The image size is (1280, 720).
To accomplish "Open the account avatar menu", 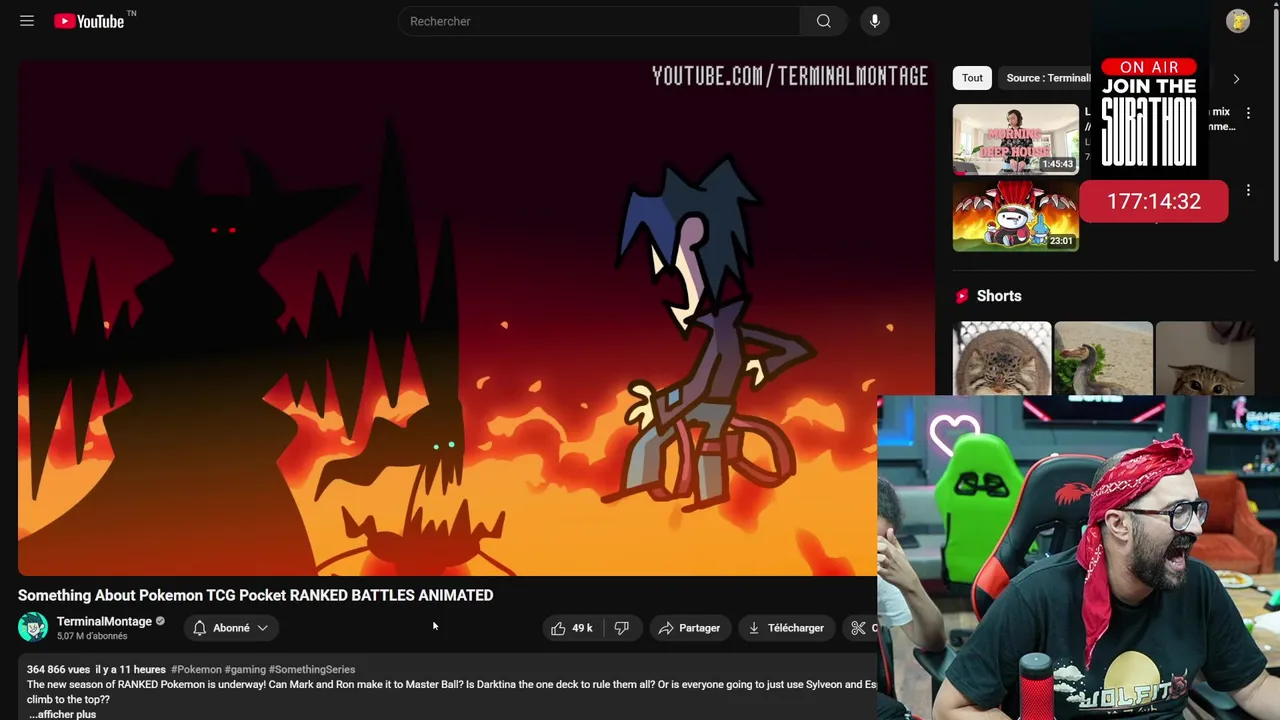I will 1238,21.
